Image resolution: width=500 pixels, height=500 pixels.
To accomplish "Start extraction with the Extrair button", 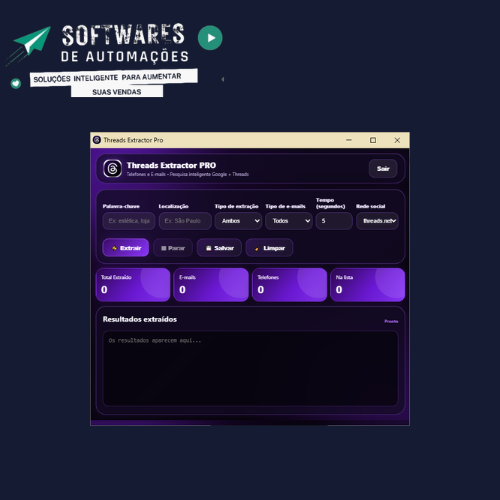I will [x=126, y=248].
